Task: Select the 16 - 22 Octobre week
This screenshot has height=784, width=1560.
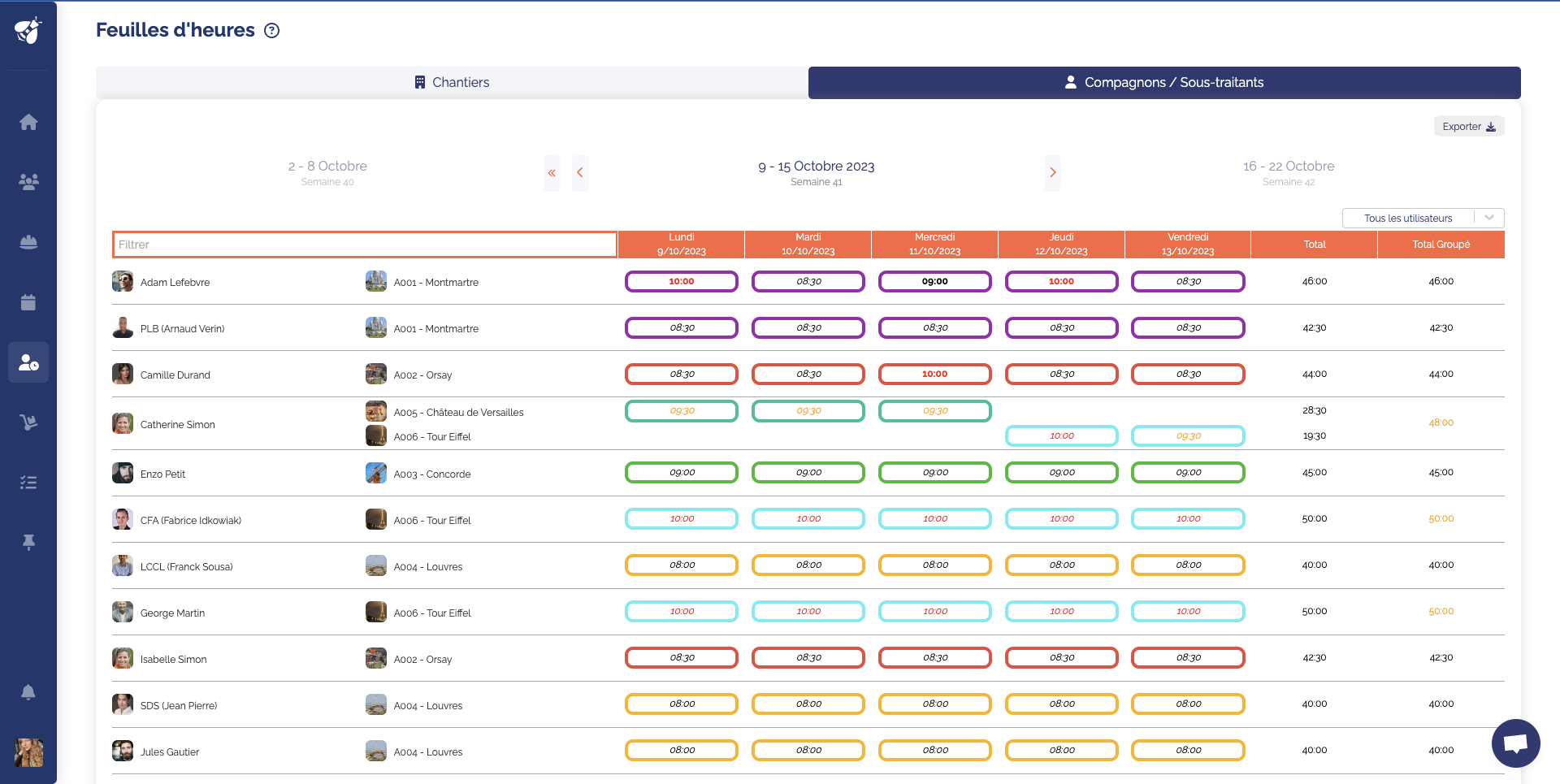Action: pos(1288,172)
